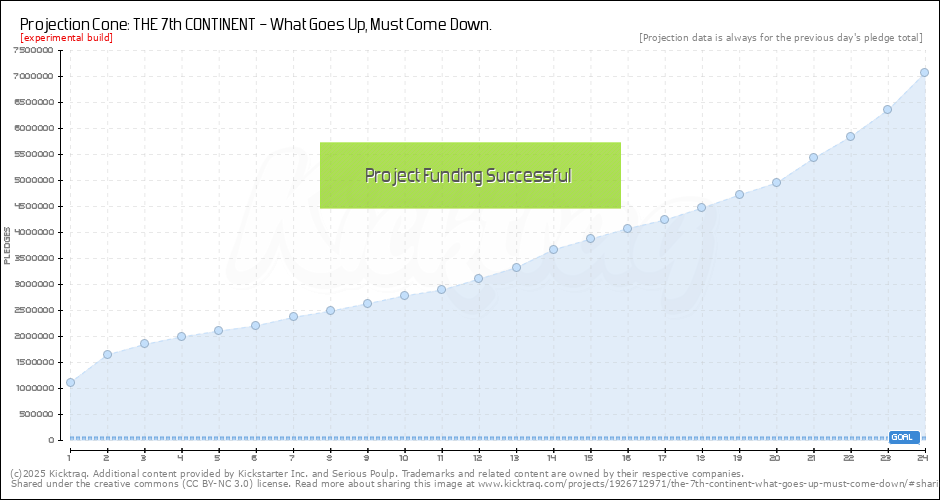Click the blue GOAL label

point(903,437)
